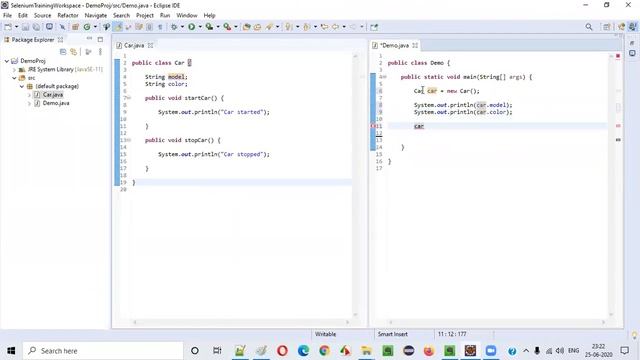Open dropdown arrow next to External Tools

236,27
